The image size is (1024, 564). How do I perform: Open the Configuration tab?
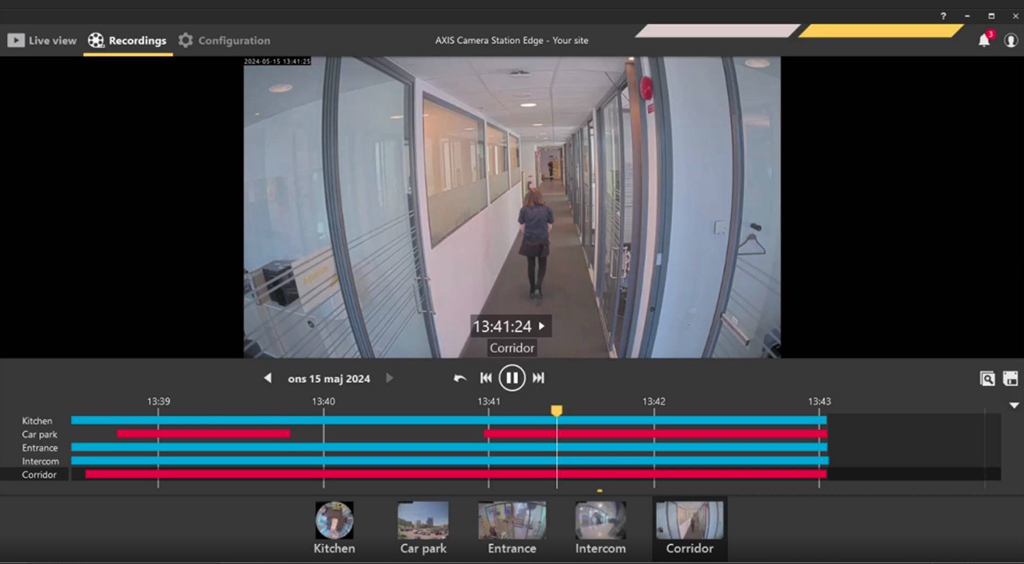coord(224,41)
